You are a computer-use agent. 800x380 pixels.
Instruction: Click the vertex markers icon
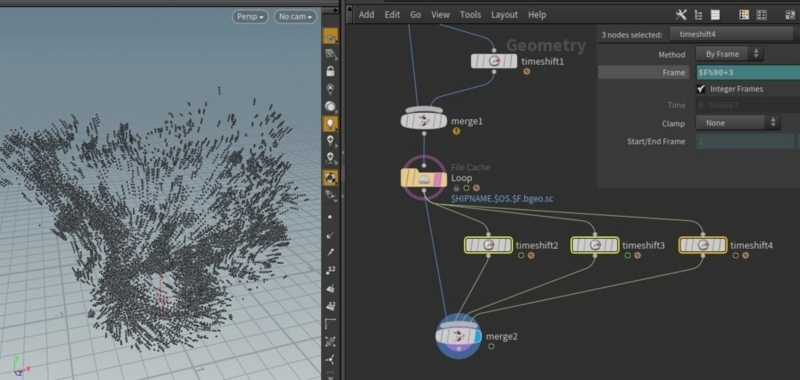tap(330, 341)
